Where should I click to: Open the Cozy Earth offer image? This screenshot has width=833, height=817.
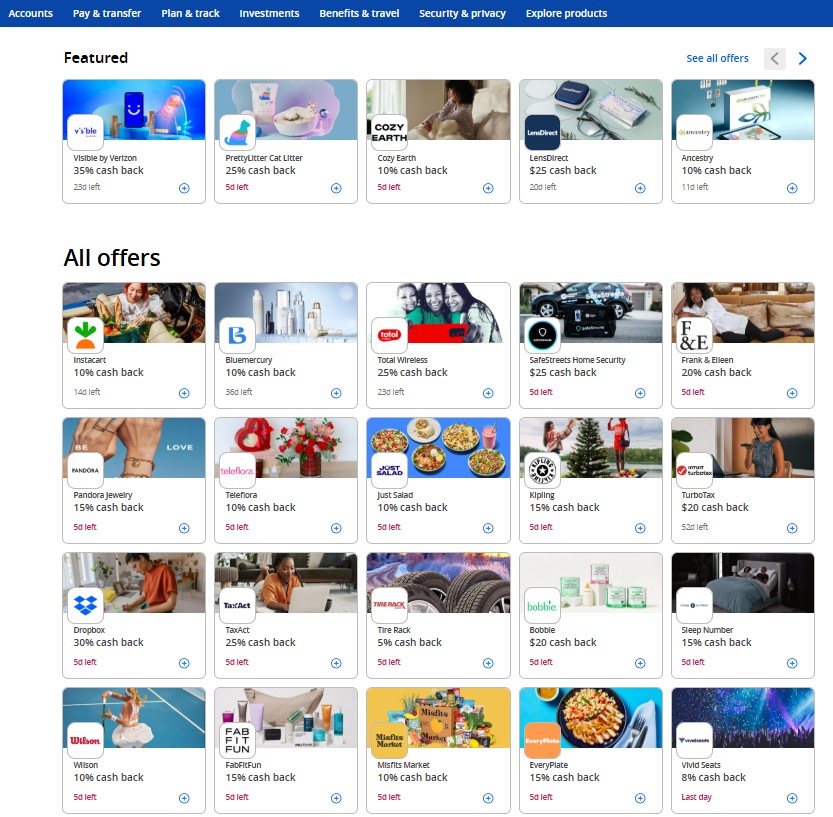[438, 110]
